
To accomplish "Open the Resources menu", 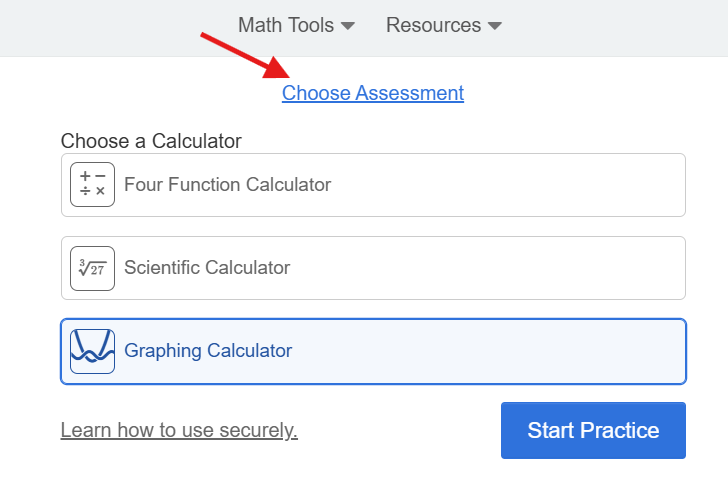I will pyautogui.click(x=444, y=25).
